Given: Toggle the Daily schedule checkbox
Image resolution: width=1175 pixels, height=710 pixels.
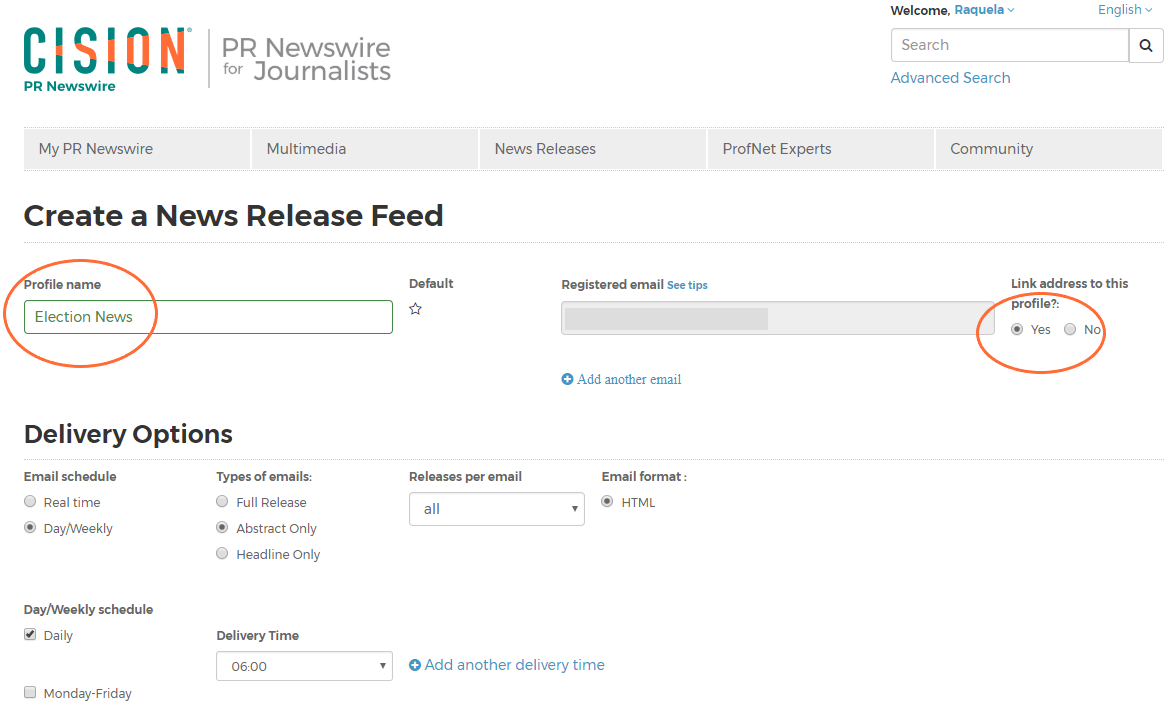Looking at the screenshot, I should pos(30,634).
